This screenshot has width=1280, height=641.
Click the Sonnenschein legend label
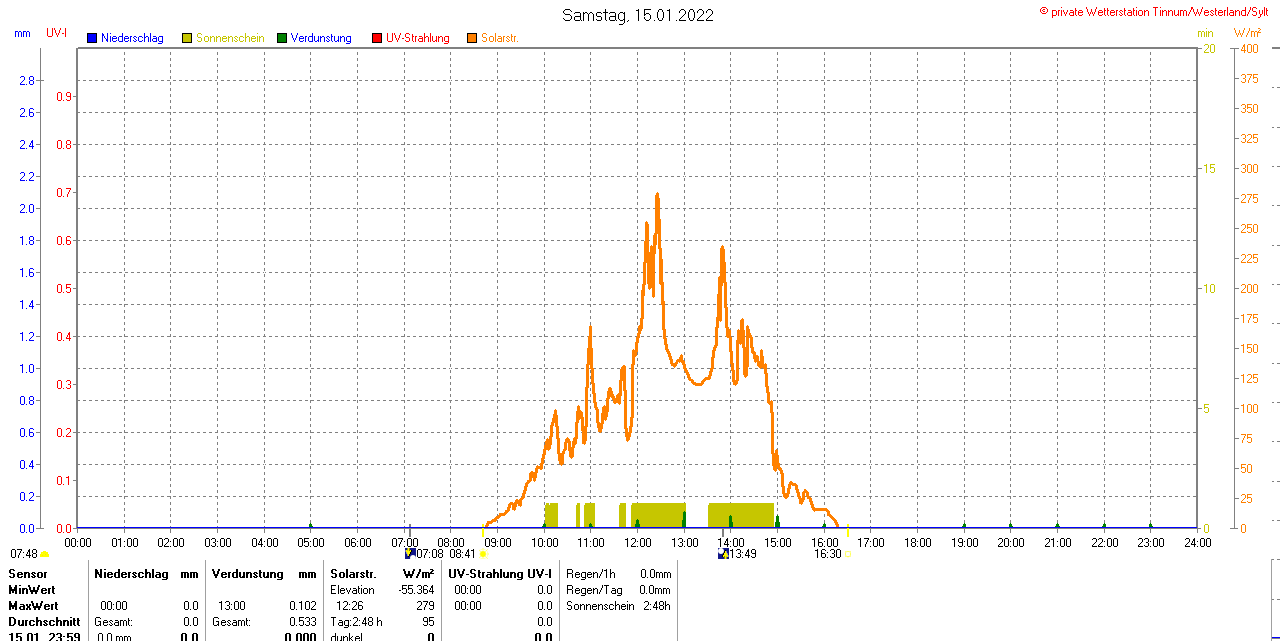click(230, 38)
